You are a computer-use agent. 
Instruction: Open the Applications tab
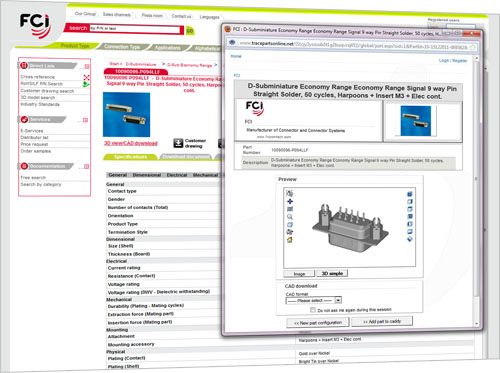pyautogui.click(x=167, y=48)
